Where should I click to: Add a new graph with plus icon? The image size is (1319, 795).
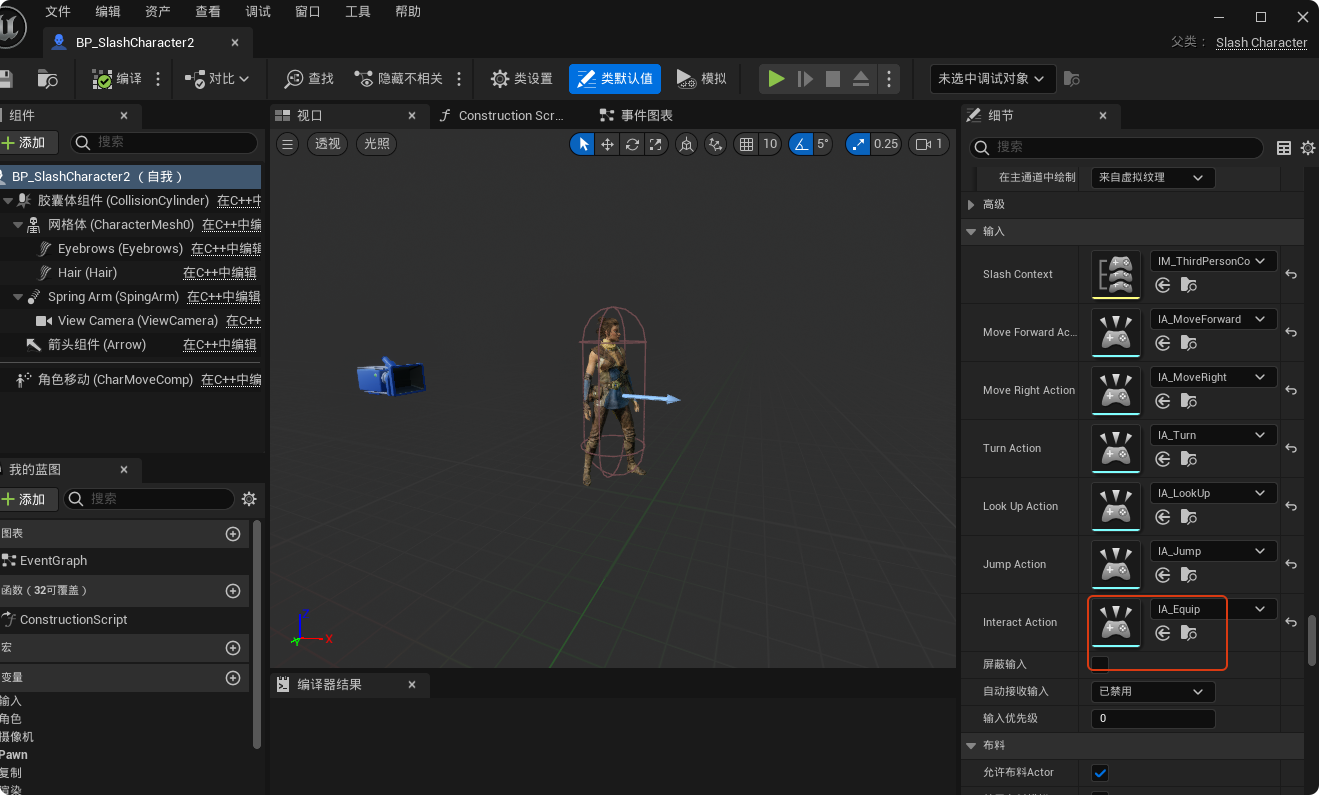[233, 534]
